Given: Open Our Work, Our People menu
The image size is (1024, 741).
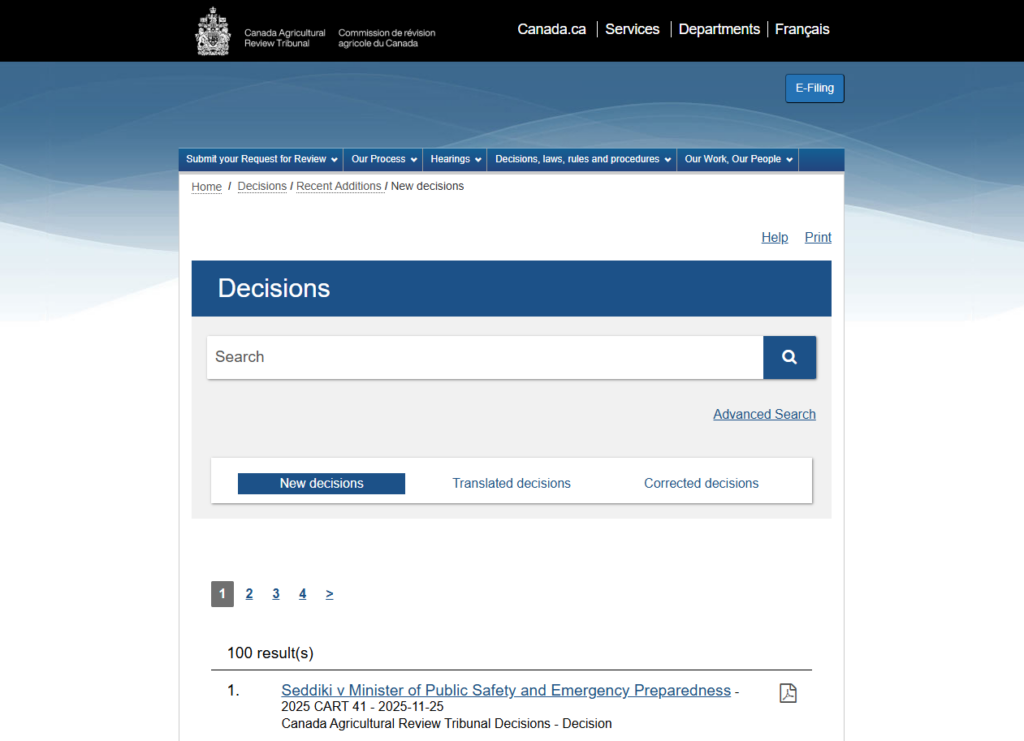Looking at the screenshot, I should click(x=738, y=159).
